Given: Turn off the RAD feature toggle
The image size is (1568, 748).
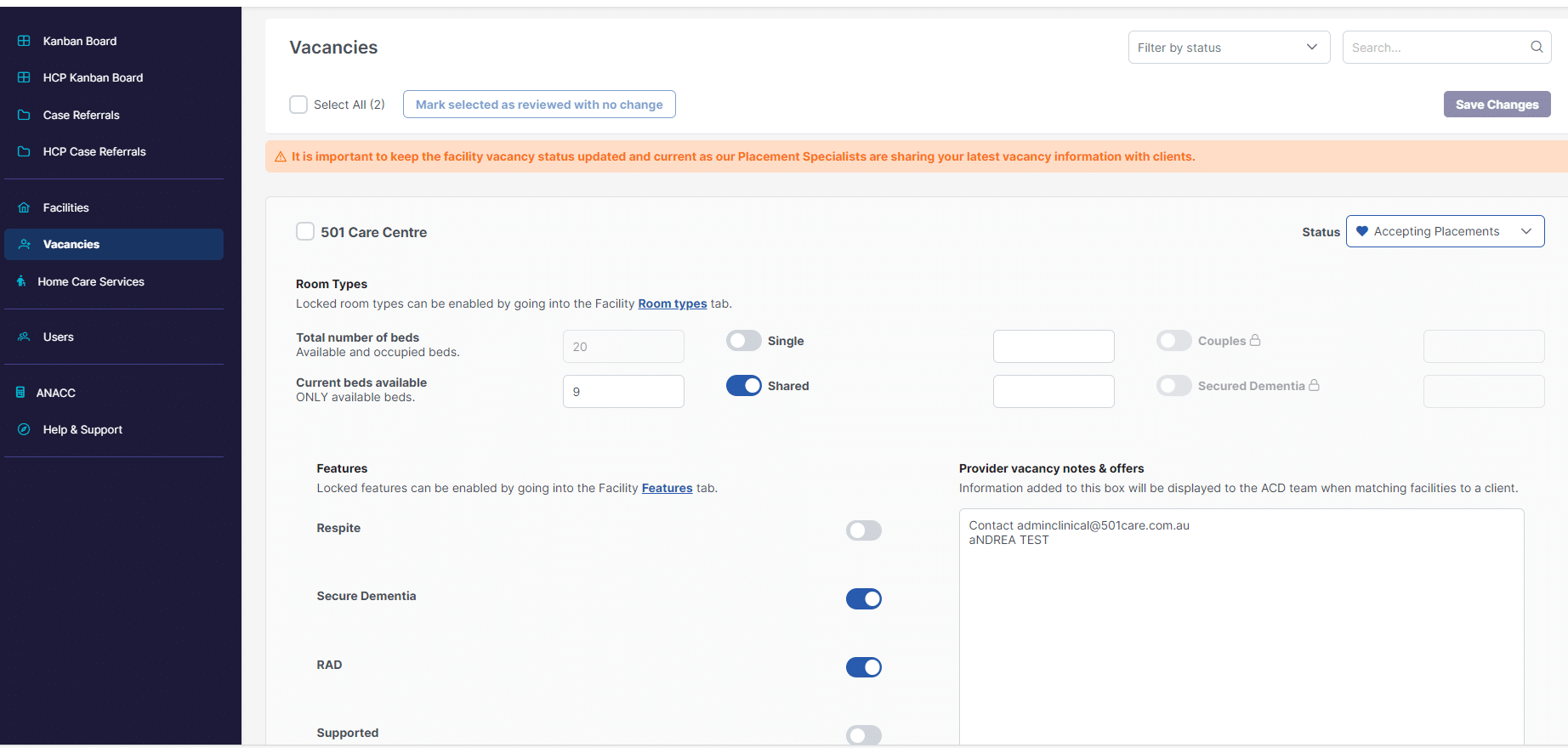Looking at the screenshot, I should (864, 667).
